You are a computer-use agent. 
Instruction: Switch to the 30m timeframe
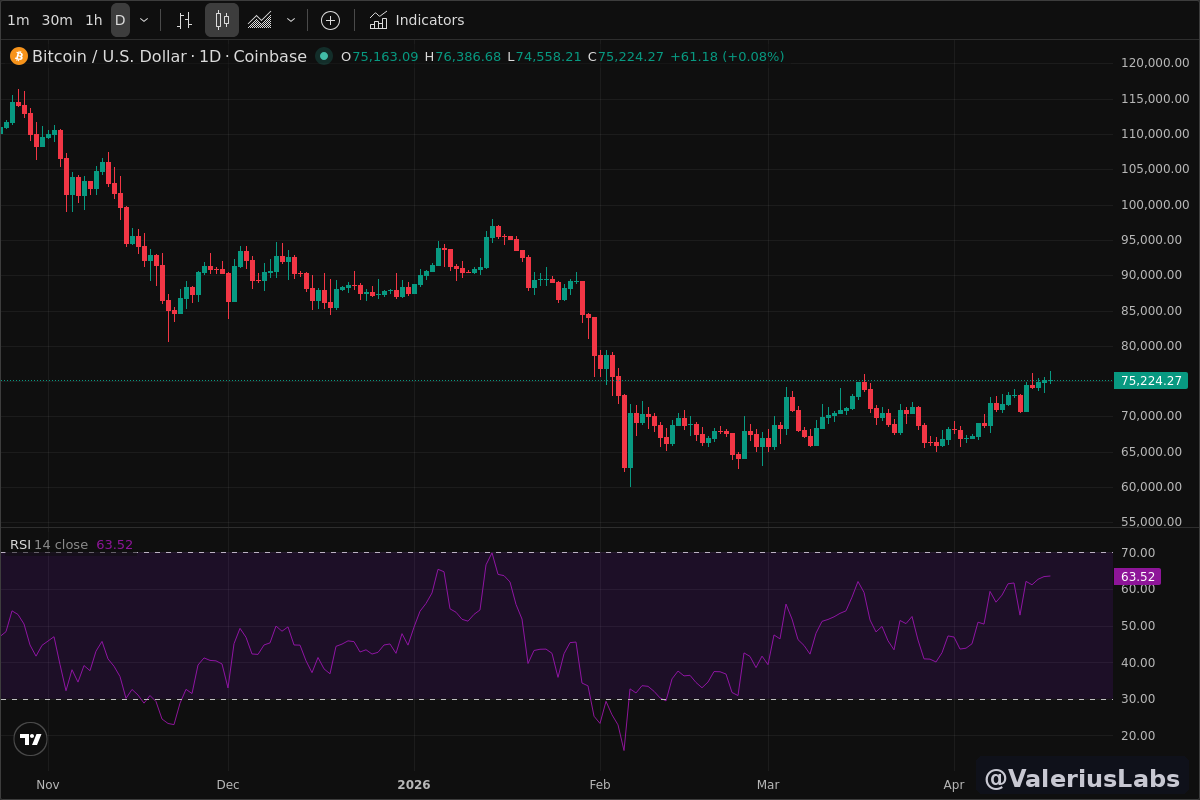(57, 20)
